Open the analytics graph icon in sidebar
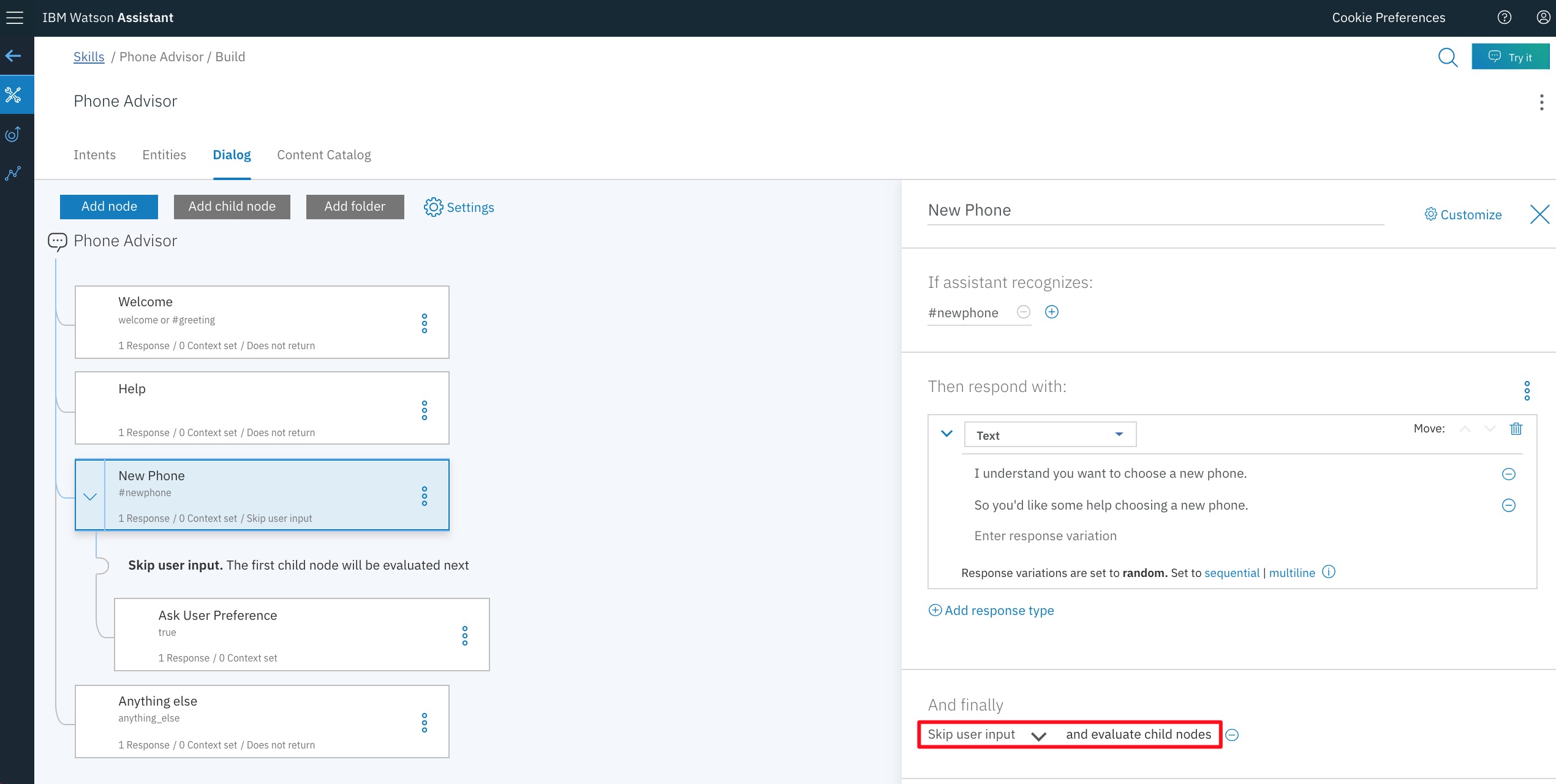The height and width of the screenshot is (784, 1556). [x=13, y=173]
